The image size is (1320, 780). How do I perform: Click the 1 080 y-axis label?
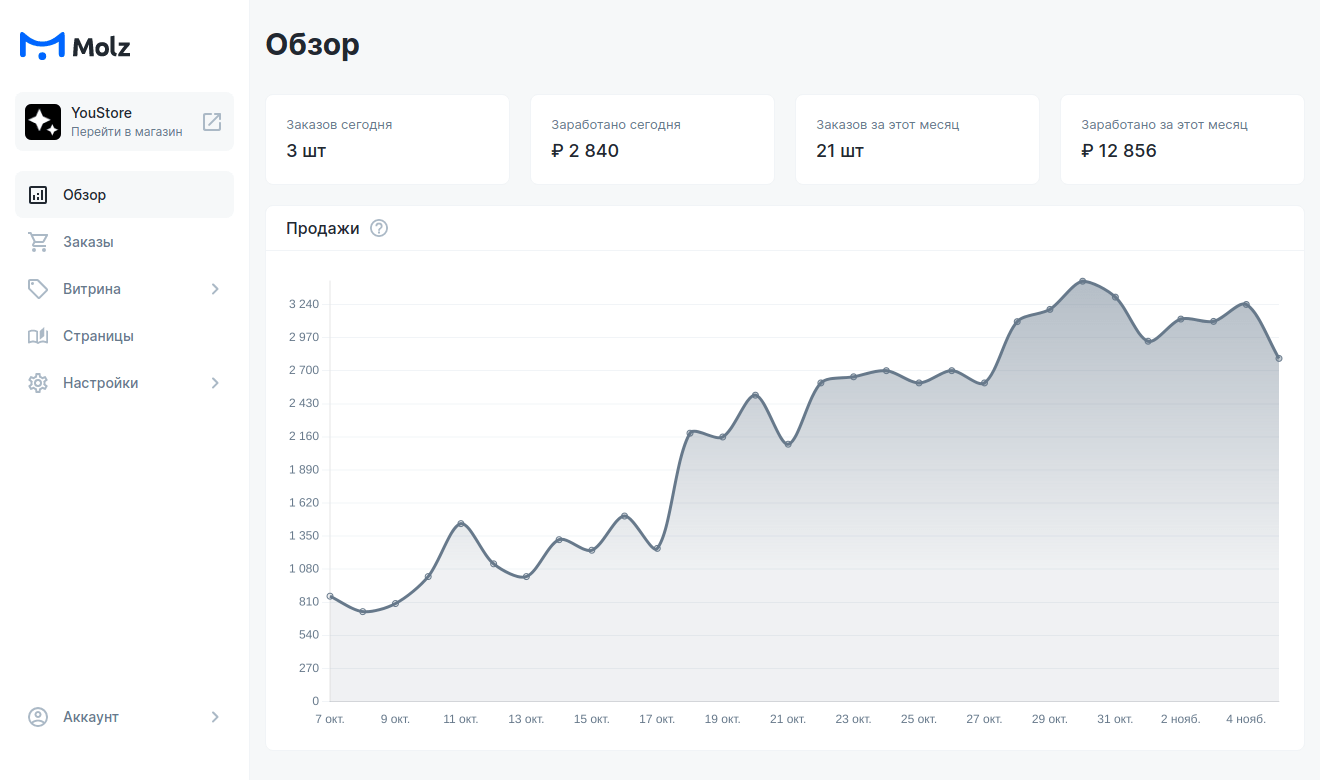point(303,569)
